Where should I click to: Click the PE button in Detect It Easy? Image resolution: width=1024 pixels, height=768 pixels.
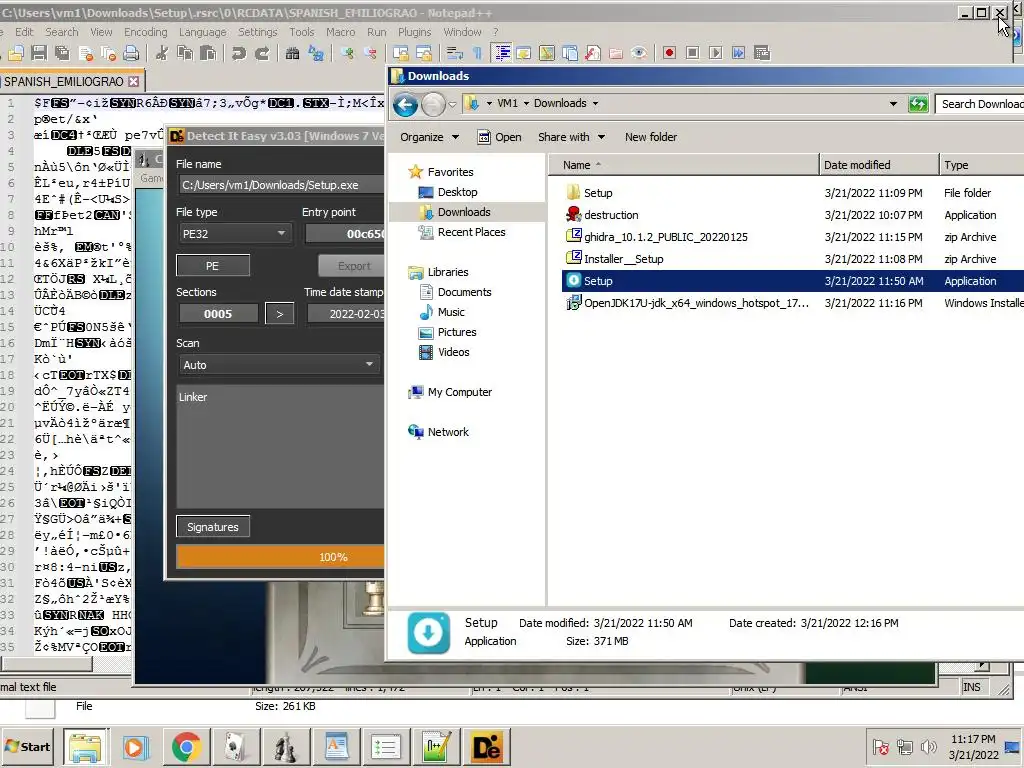tap(213, 266)
